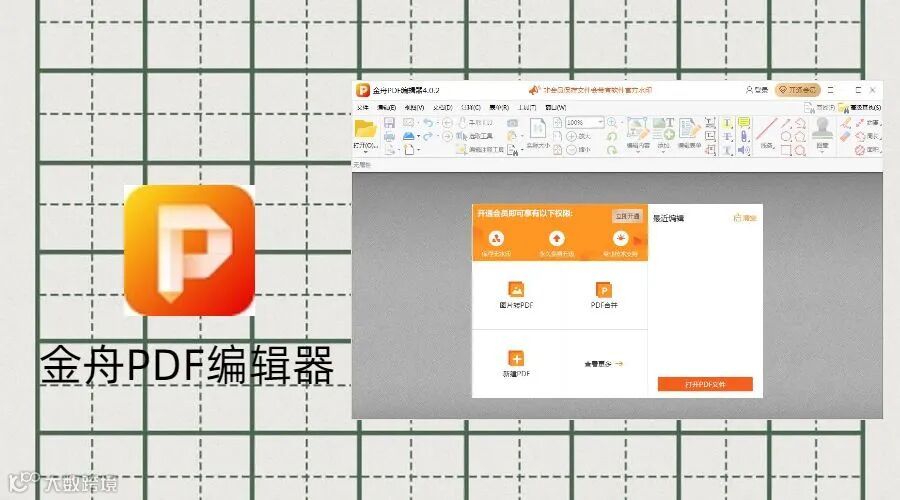The height and width of the screenshot is (500, 900).
Task: Select the highlight text tool with yellow T
Action: (727, 123)
